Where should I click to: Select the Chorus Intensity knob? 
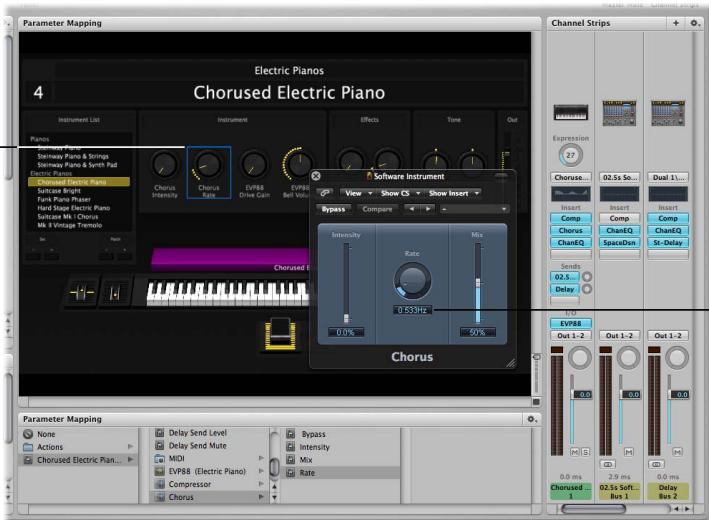(165, 165)
